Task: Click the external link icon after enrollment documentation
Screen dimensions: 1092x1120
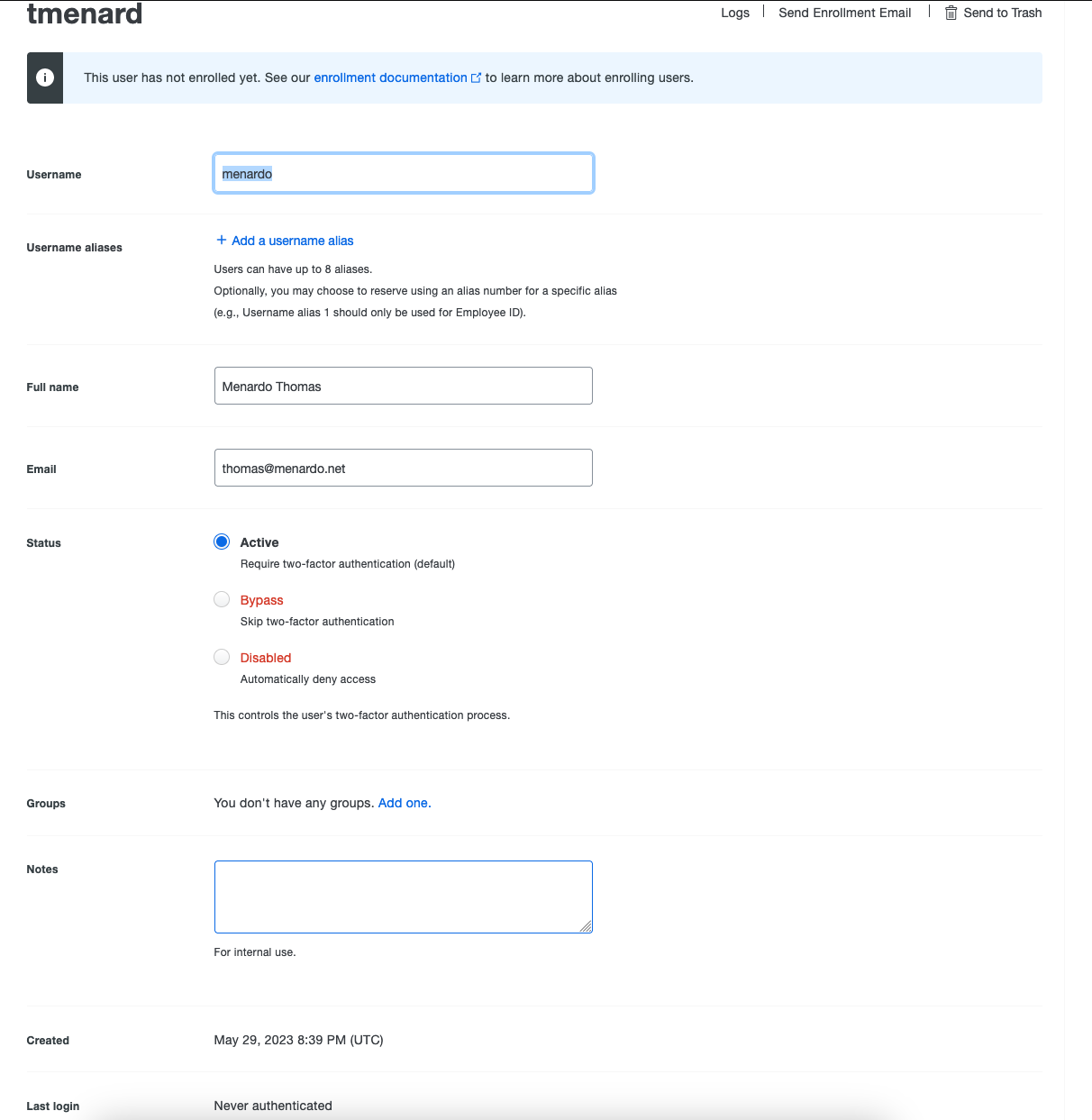Action: click(477, 77)
